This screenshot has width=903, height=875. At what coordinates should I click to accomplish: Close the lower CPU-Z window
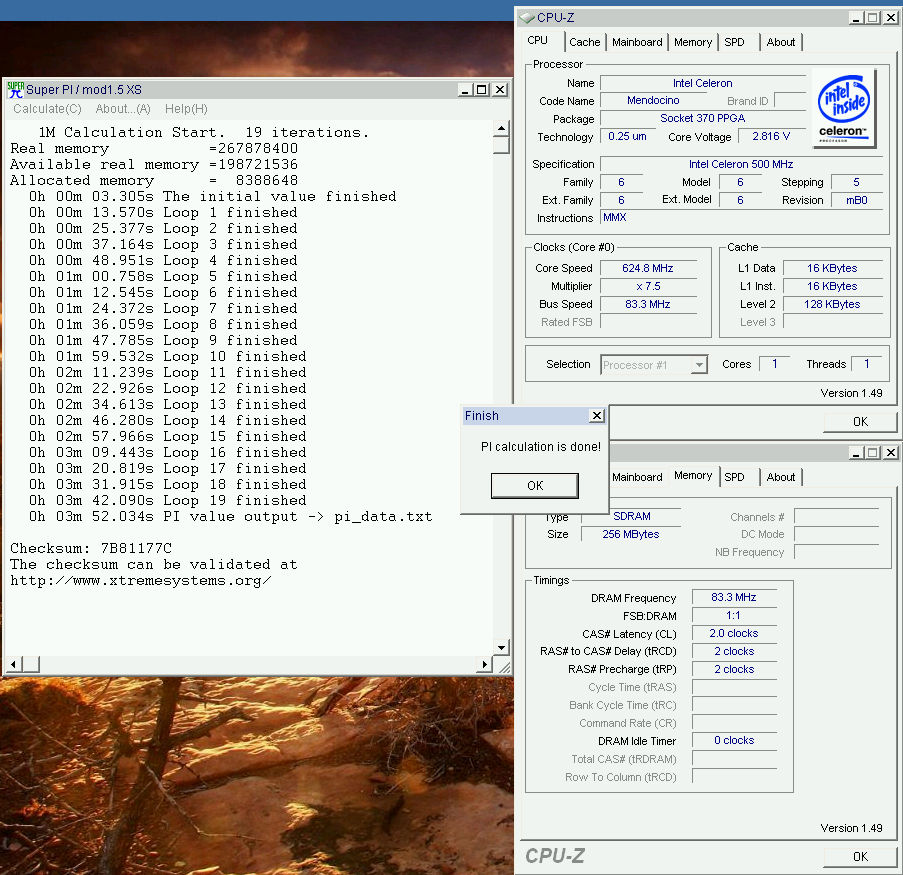[891, 453]
